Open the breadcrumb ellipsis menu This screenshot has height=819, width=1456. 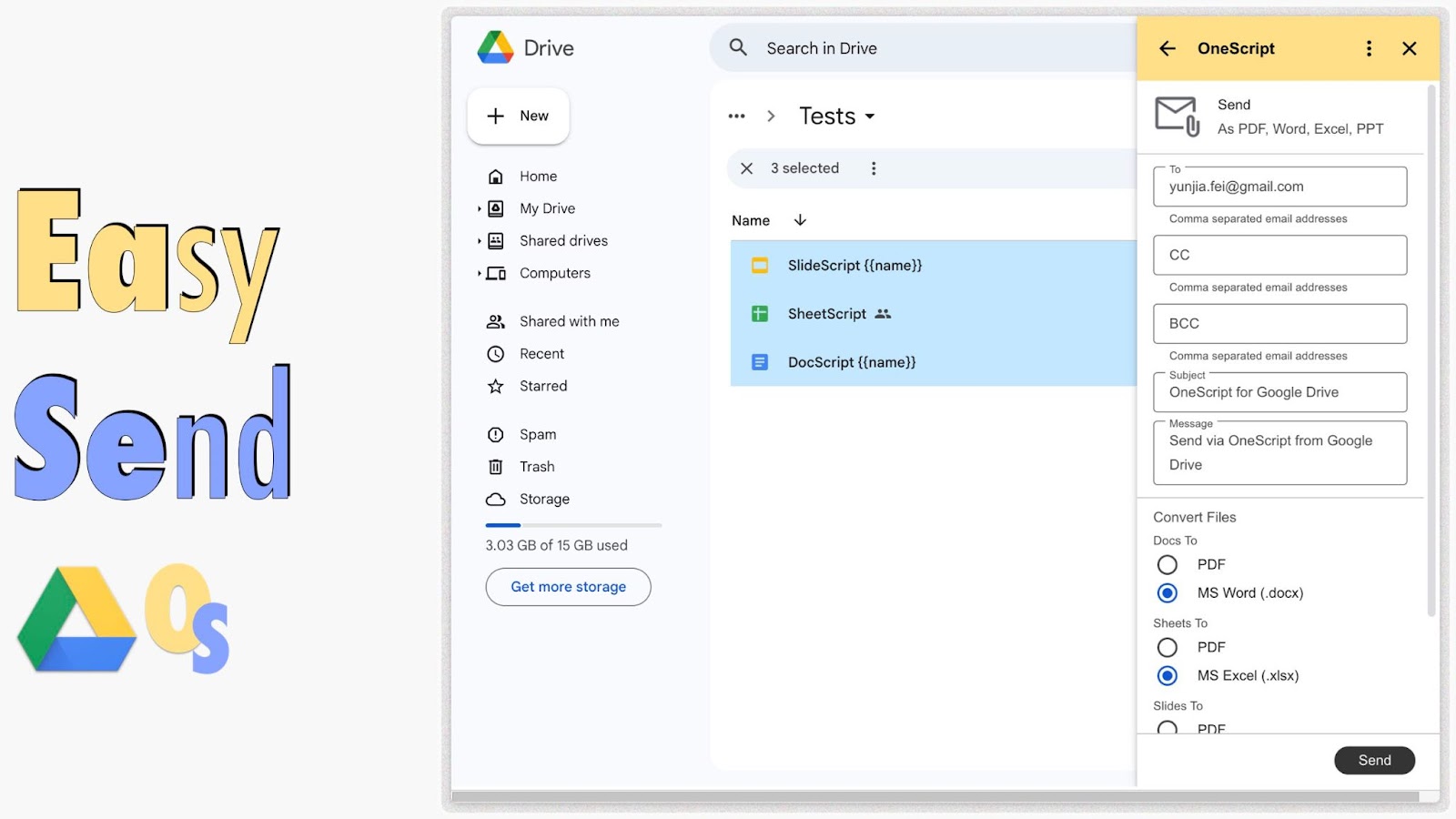pos(737,116)
